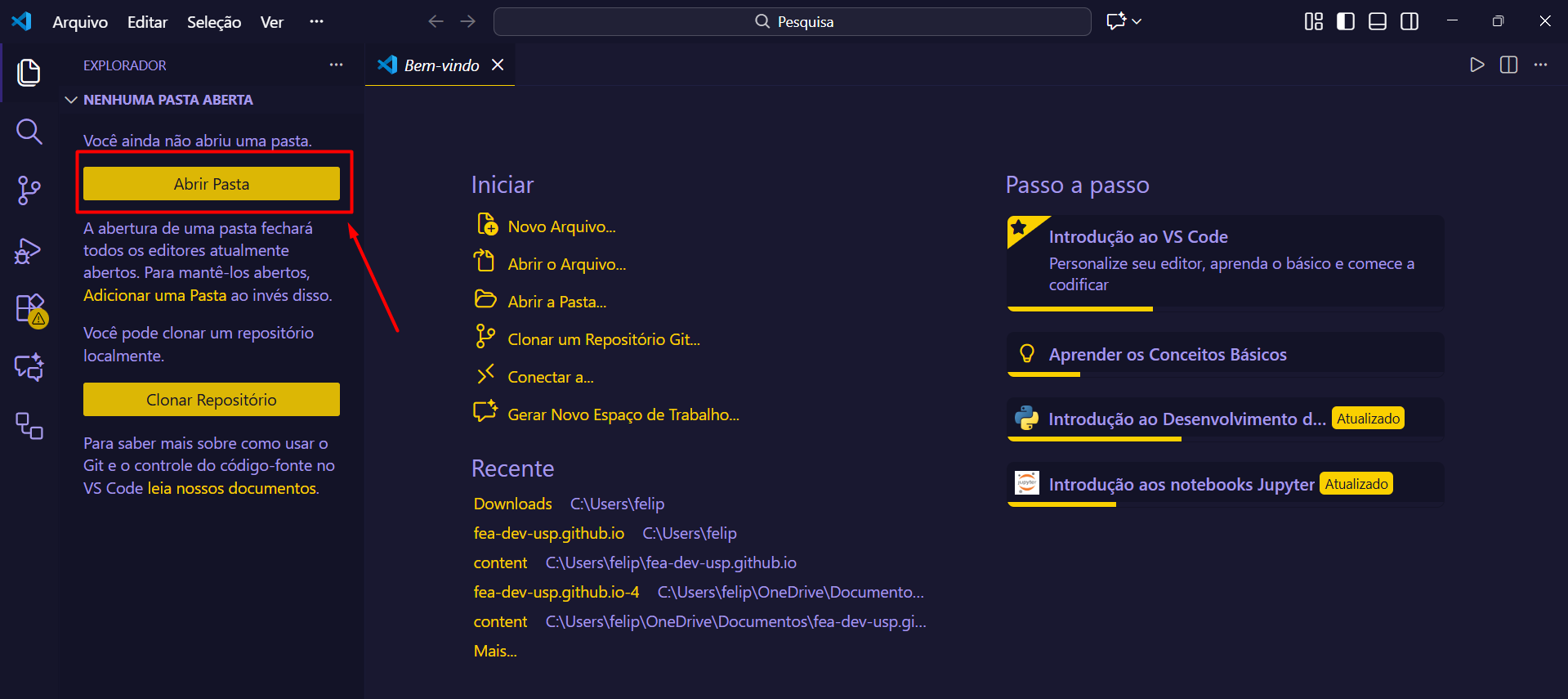1568x699 pixels.
Task: Toggle the secondary side bar visibility
Action: (1409, 21)
